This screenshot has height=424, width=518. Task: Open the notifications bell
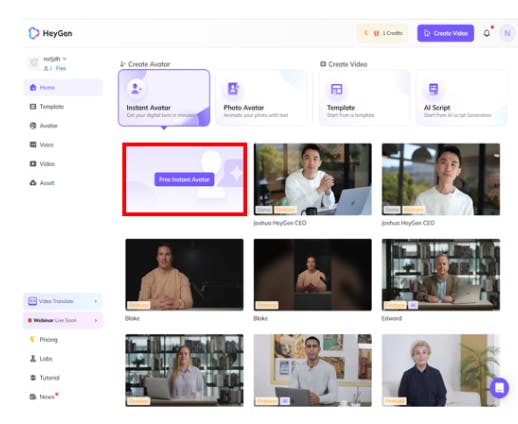pos(487,33)
